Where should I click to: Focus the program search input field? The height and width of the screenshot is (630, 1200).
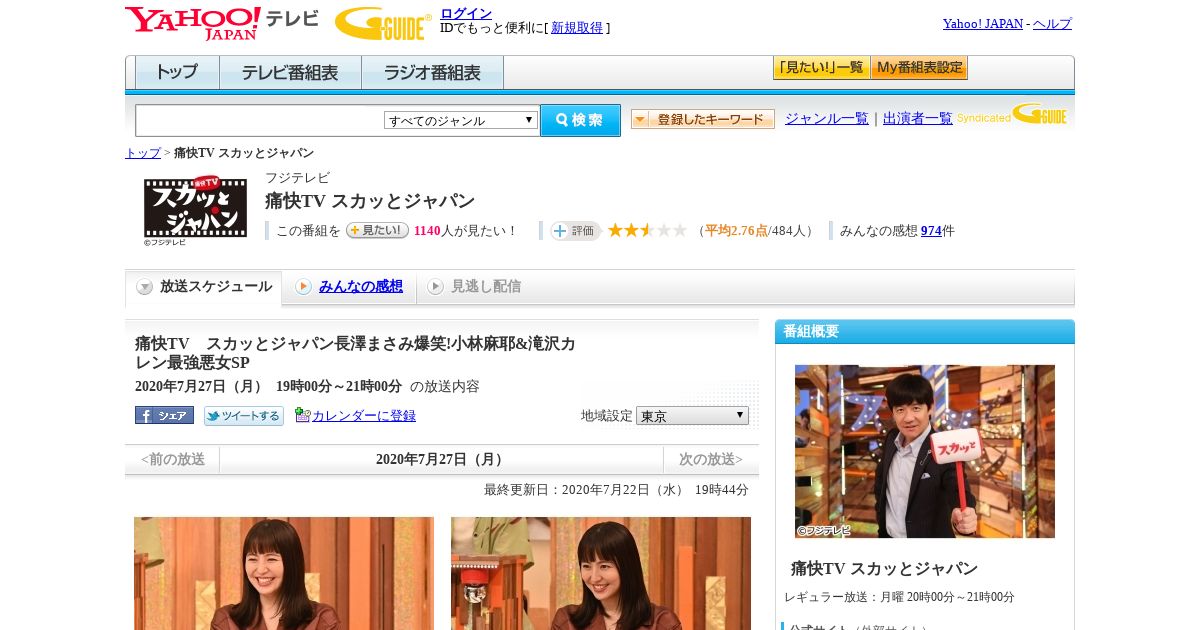[260, 120]
